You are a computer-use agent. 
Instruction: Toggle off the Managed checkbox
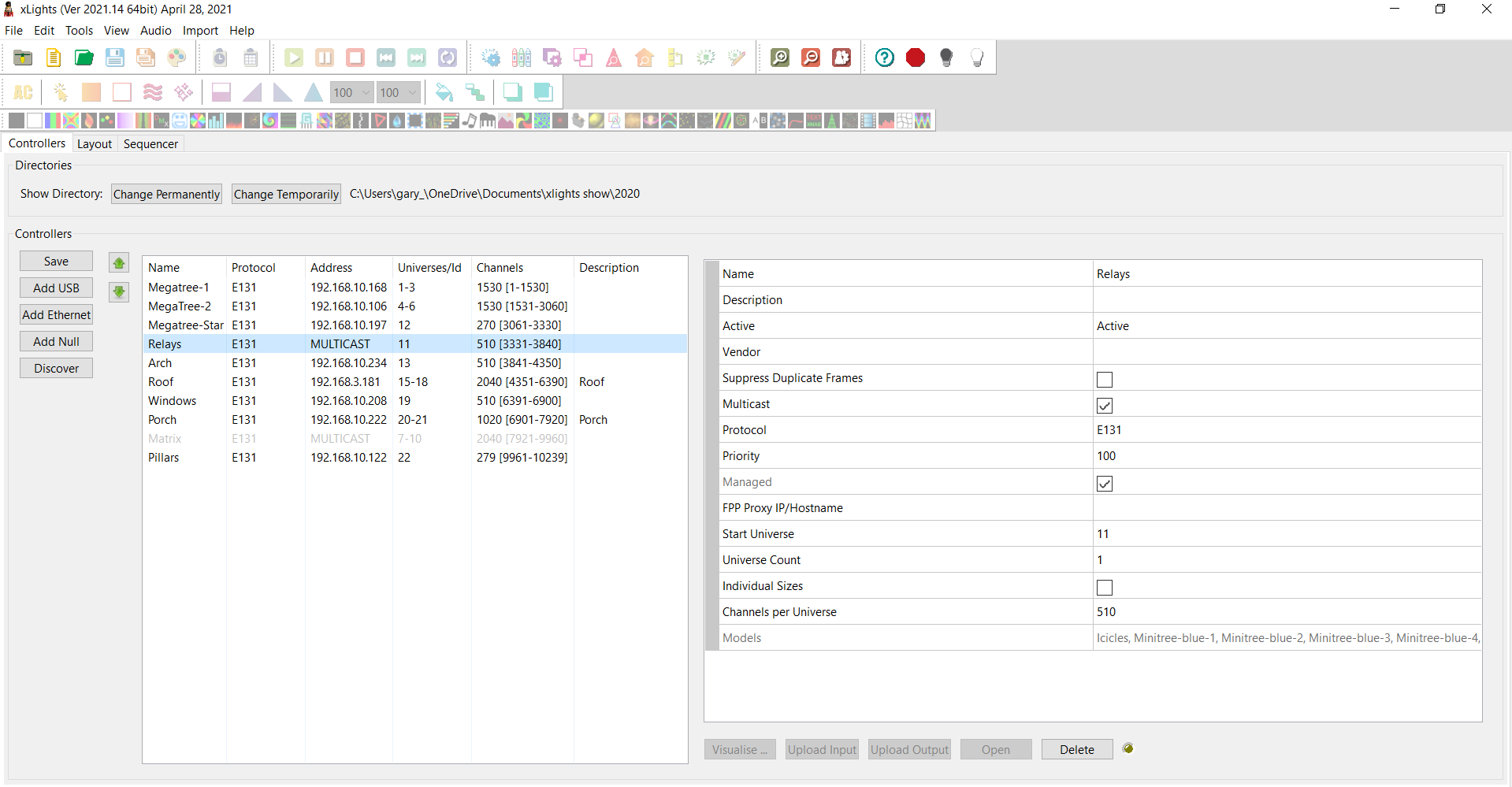coord(1105,483)
